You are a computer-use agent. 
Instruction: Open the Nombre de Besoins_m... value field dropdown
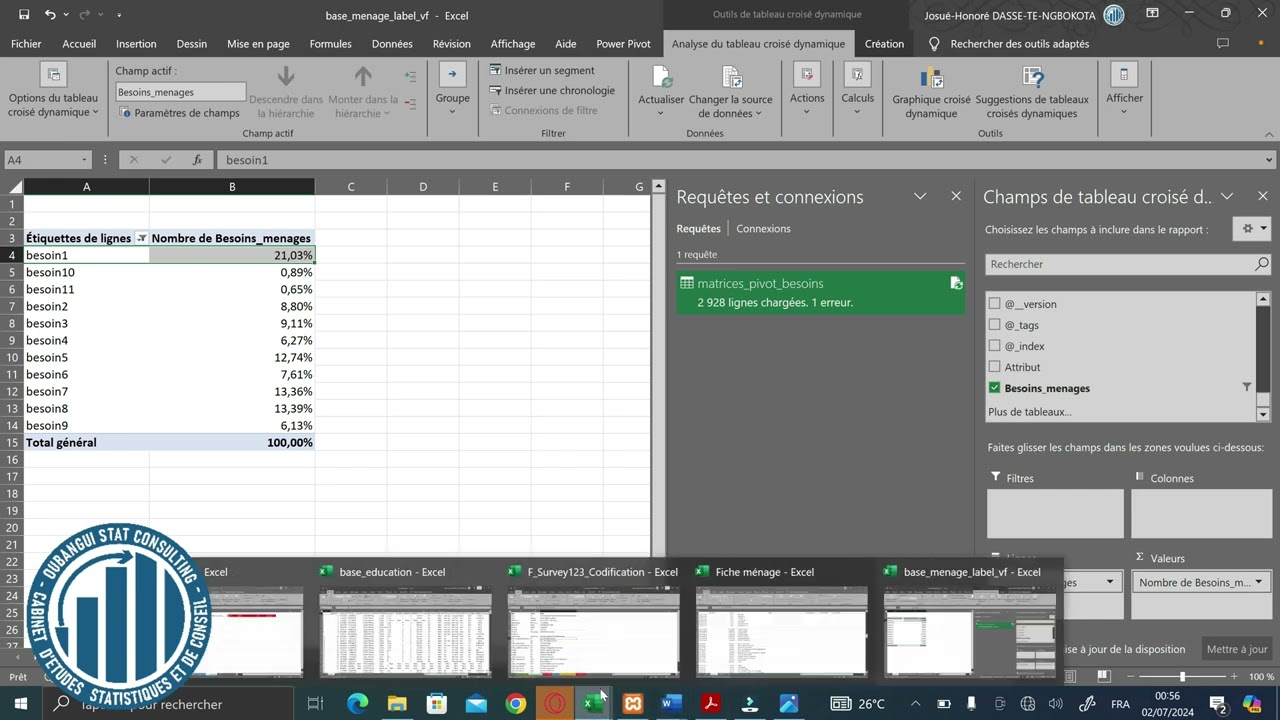tap(1258, 582)
